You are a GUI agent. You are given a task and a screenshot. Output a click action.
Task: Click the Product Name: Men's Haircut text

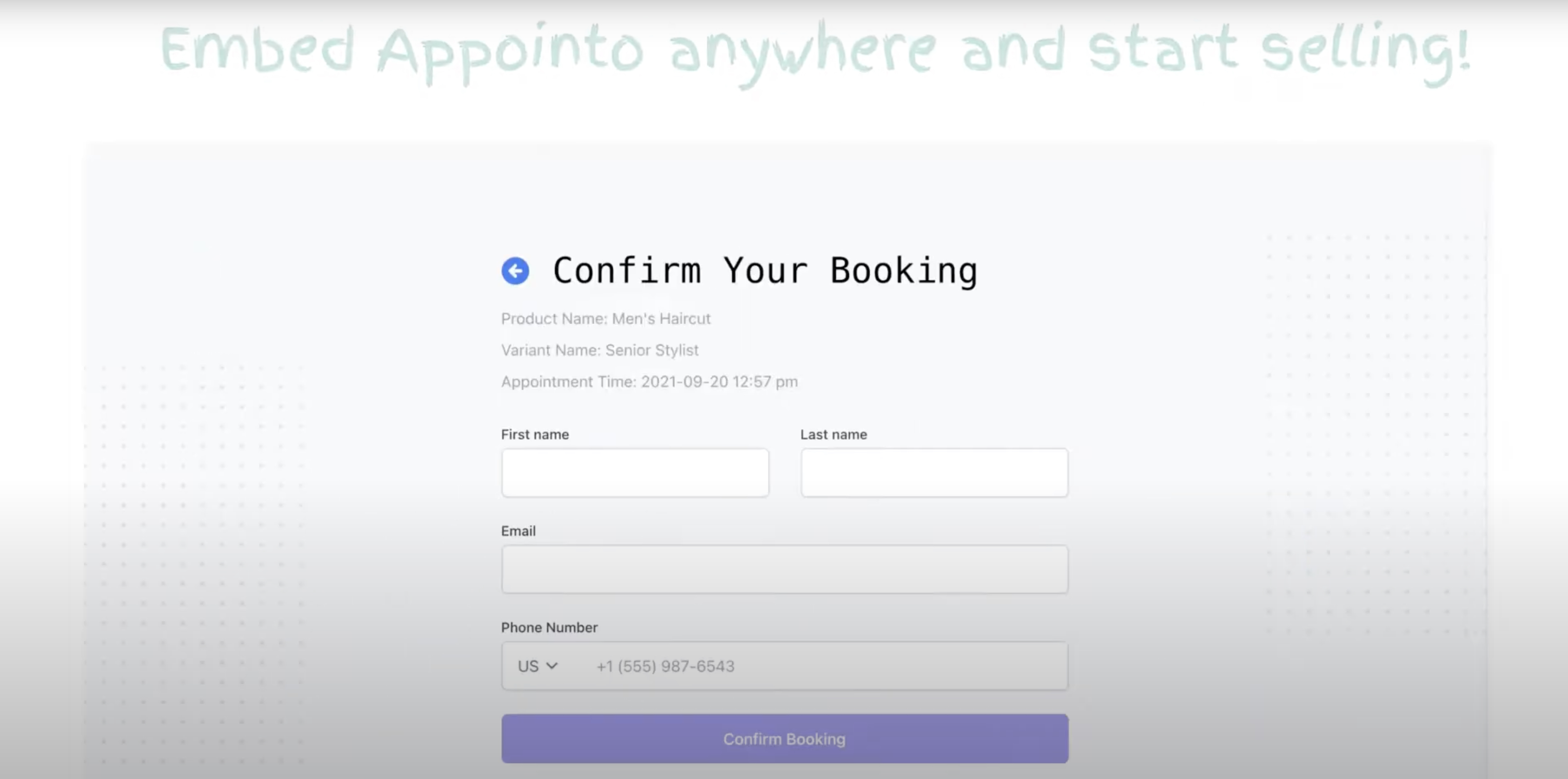pyautogui.click(x=606, y=319)
